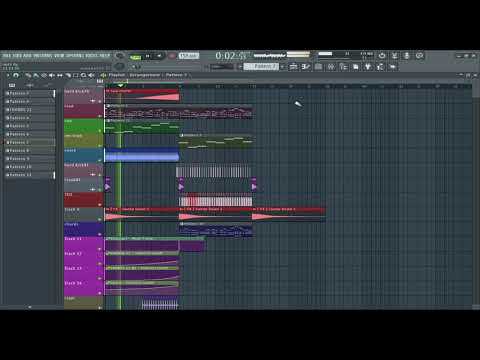Select the Slip tool

[x=60, y=75]
